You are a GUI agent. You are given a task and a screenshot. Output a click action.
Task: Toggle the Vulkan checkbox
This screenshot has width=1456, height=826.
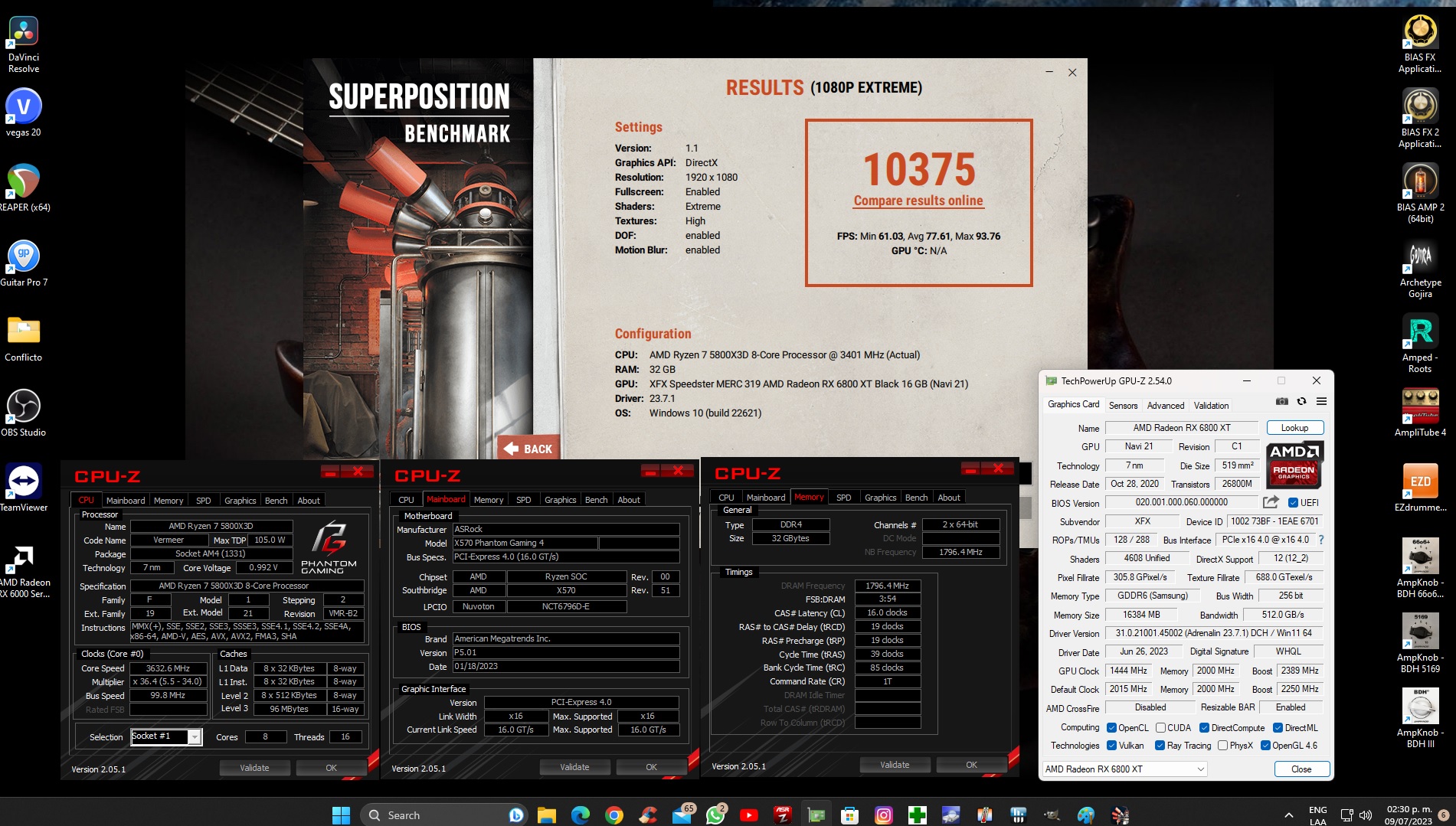click(1111, 746)
